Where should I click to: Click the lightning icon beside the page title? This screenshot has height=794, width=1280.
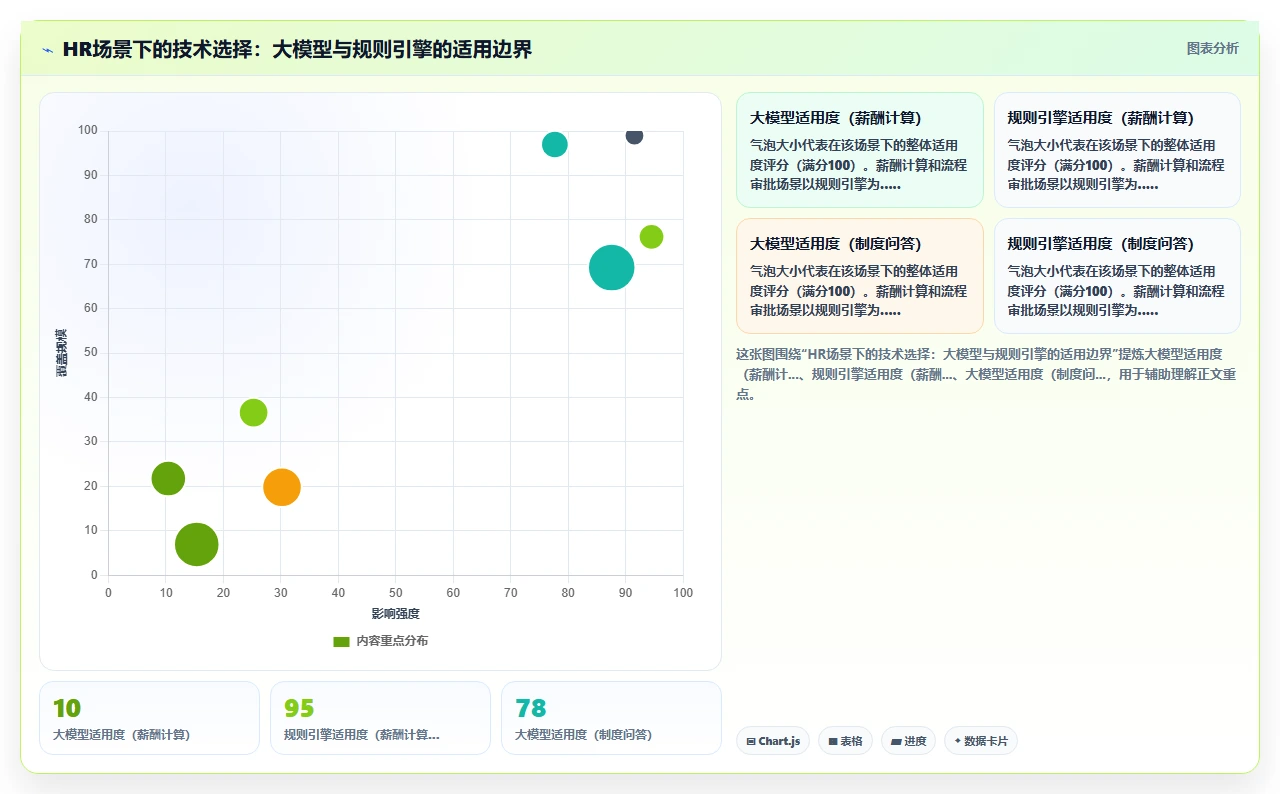pyautogui.click(x=47, y=50)
